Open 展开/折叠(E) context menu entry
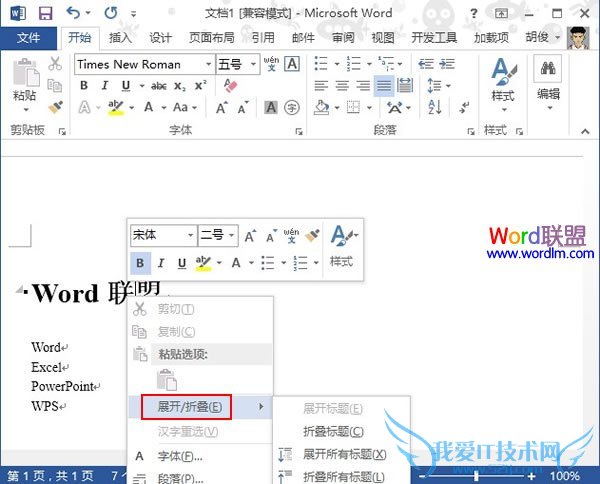The image size is (600, 484). 201,406
